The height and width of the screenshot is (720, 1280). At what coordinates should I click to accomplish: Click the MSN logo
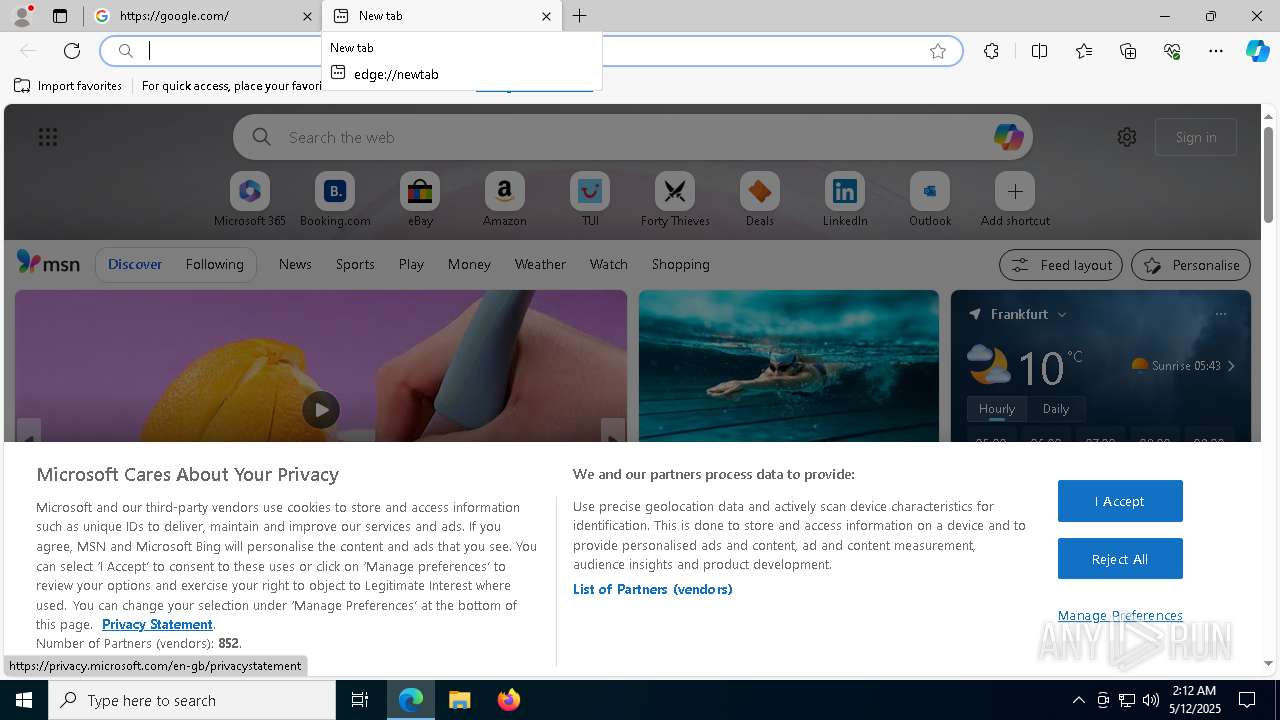click(48, 263)
